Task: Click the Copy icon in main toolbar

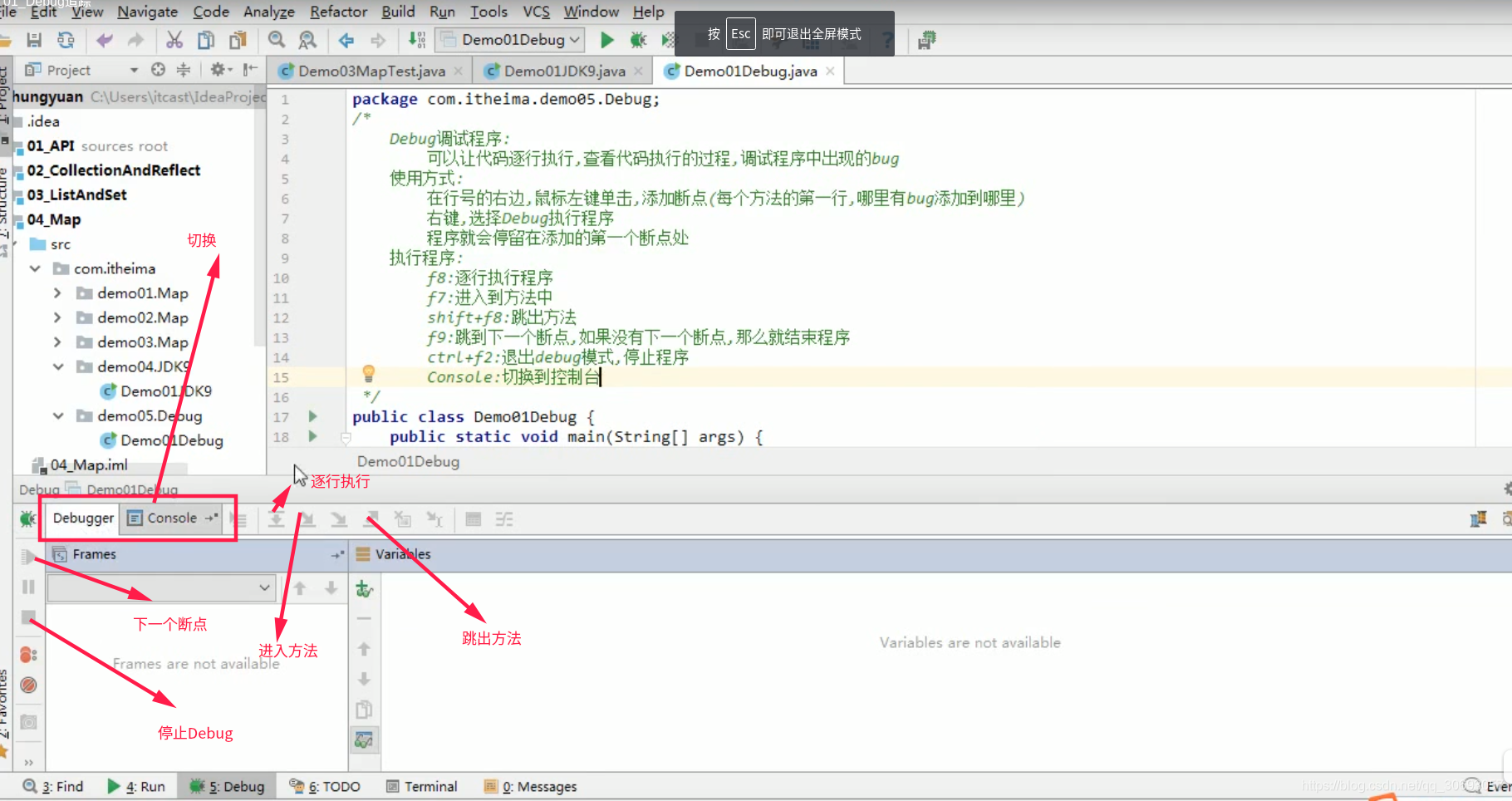Action: coord(206,39)
